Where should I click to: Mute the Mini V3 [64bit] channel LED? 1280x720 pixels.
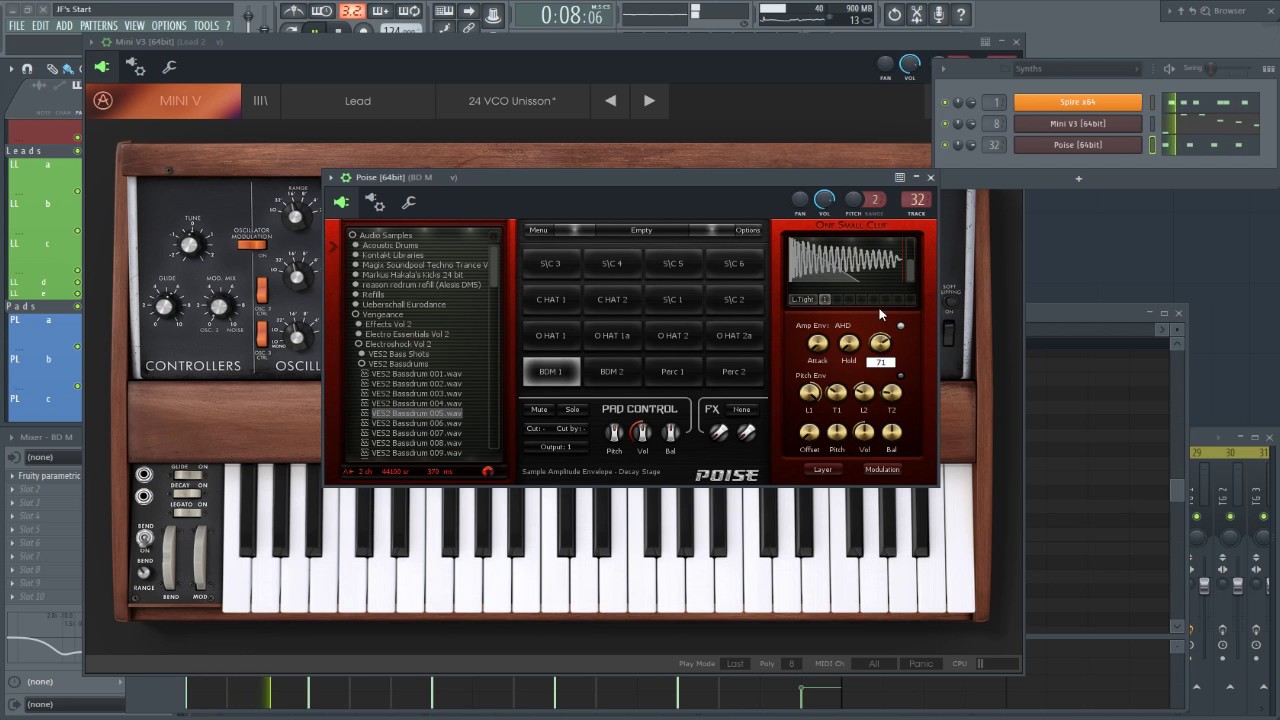coord(944,124)
